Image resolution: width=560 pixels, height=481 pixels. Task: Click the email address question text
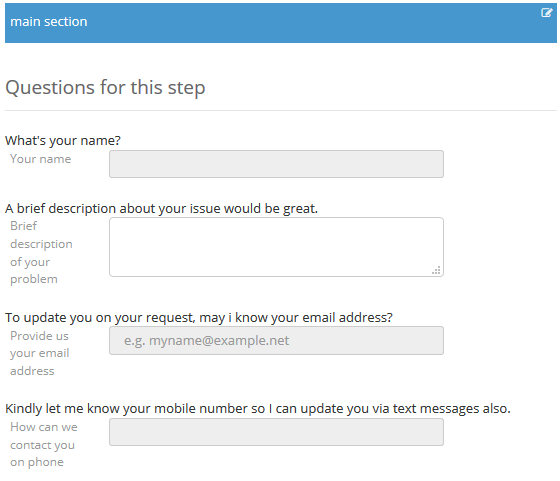pos(199,317)
